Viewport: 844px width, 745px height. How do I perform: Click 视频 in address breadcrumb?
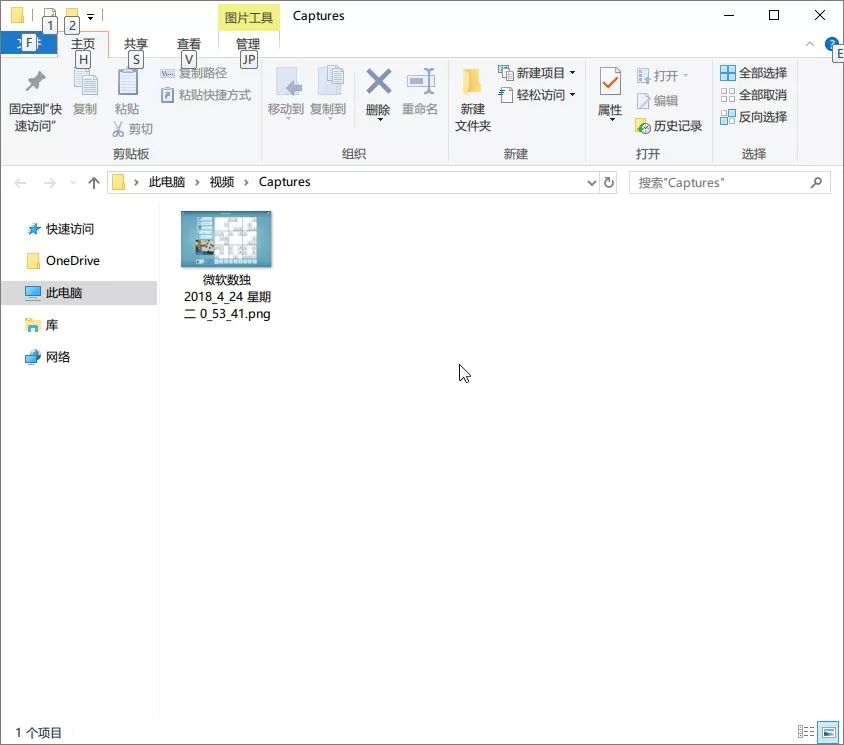point(222,182)
